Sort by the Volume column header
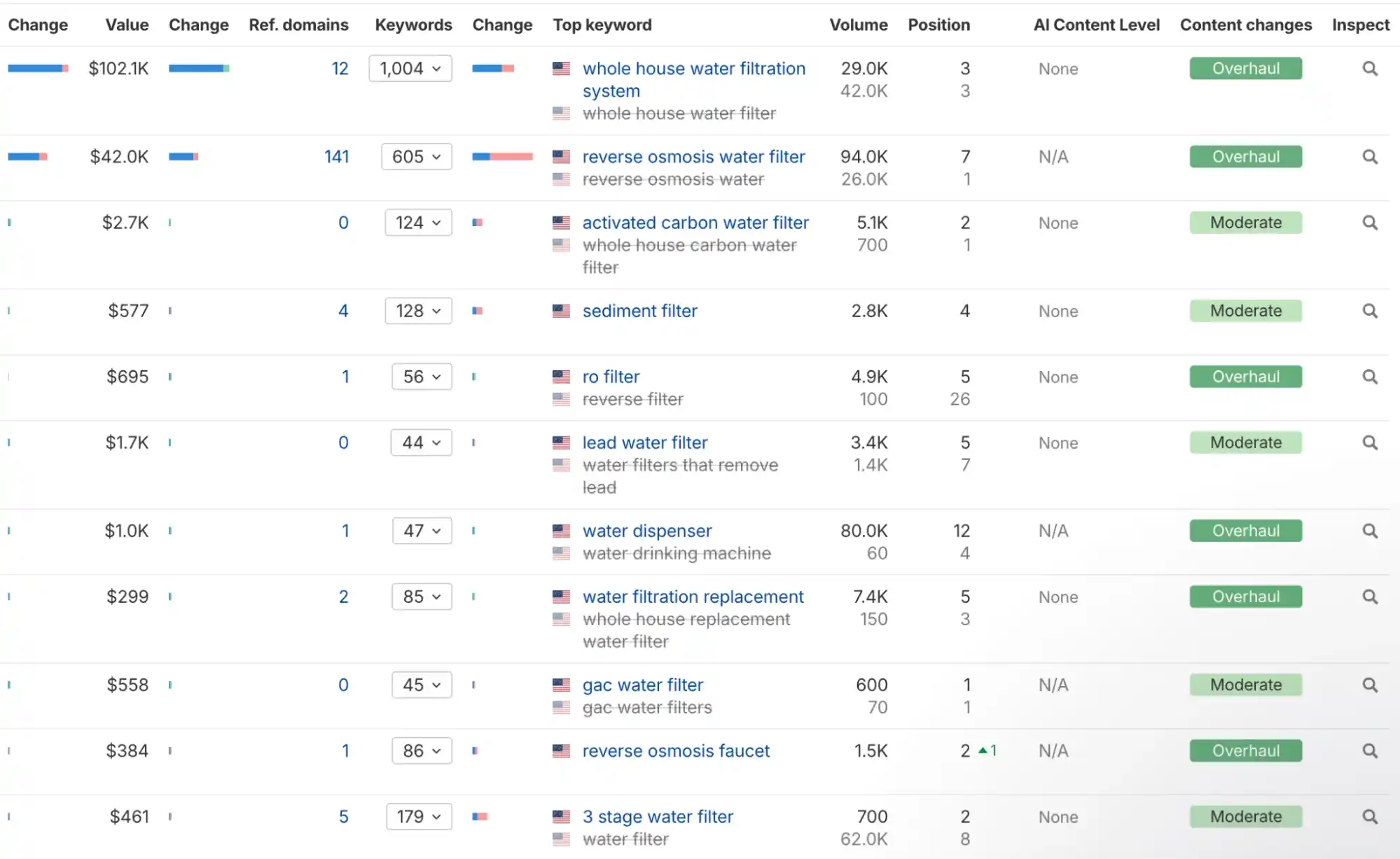The width and height of the screenshot is (1400, 859). tap(858, 25)
